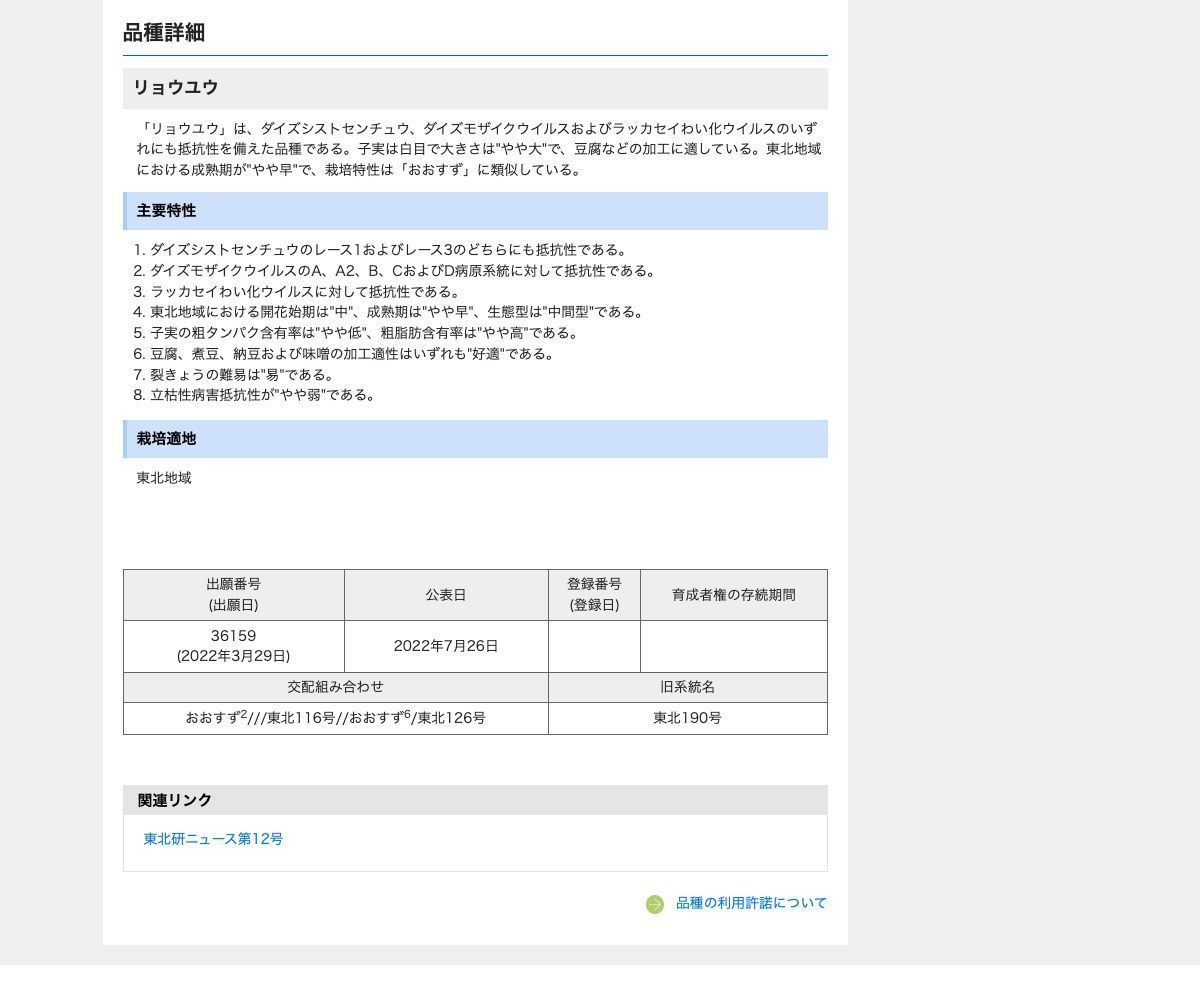Screen dimensions: 1200x1000
Task: Select the 公表日 table header cell
Action: tap(446, 595)
